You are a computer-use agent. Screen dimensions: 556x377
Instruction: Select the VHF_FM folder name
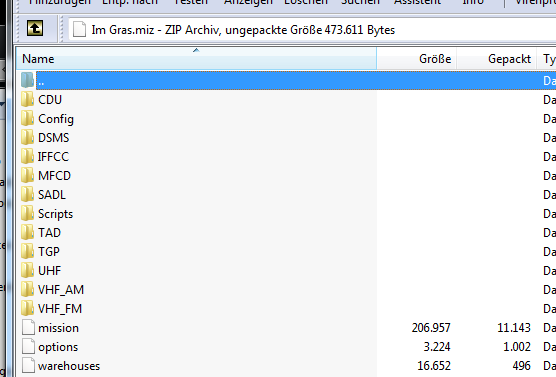point(60,309)
